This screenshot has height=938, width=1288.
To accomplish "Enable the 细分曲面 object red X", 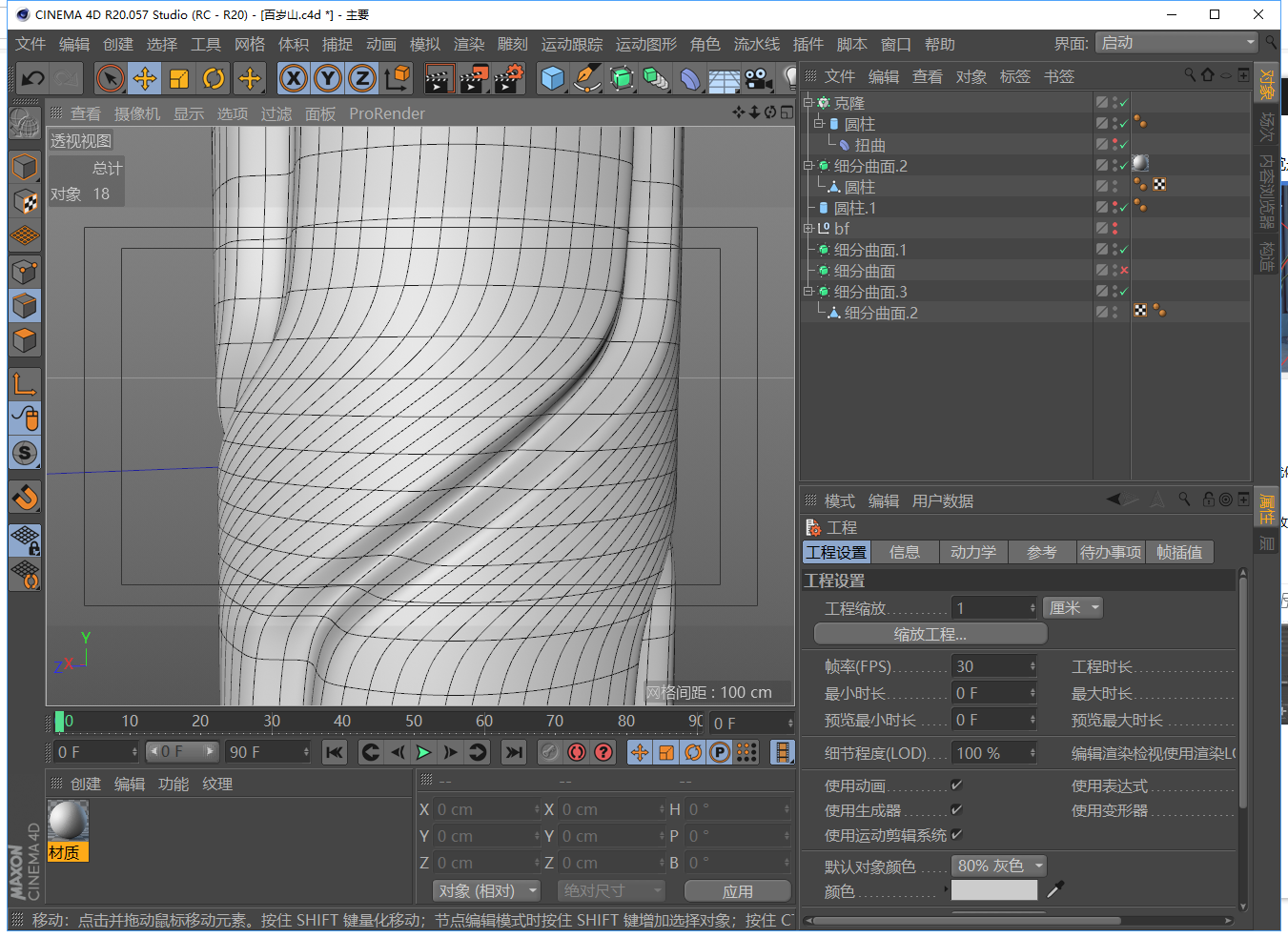I will tap(1124, 271).
